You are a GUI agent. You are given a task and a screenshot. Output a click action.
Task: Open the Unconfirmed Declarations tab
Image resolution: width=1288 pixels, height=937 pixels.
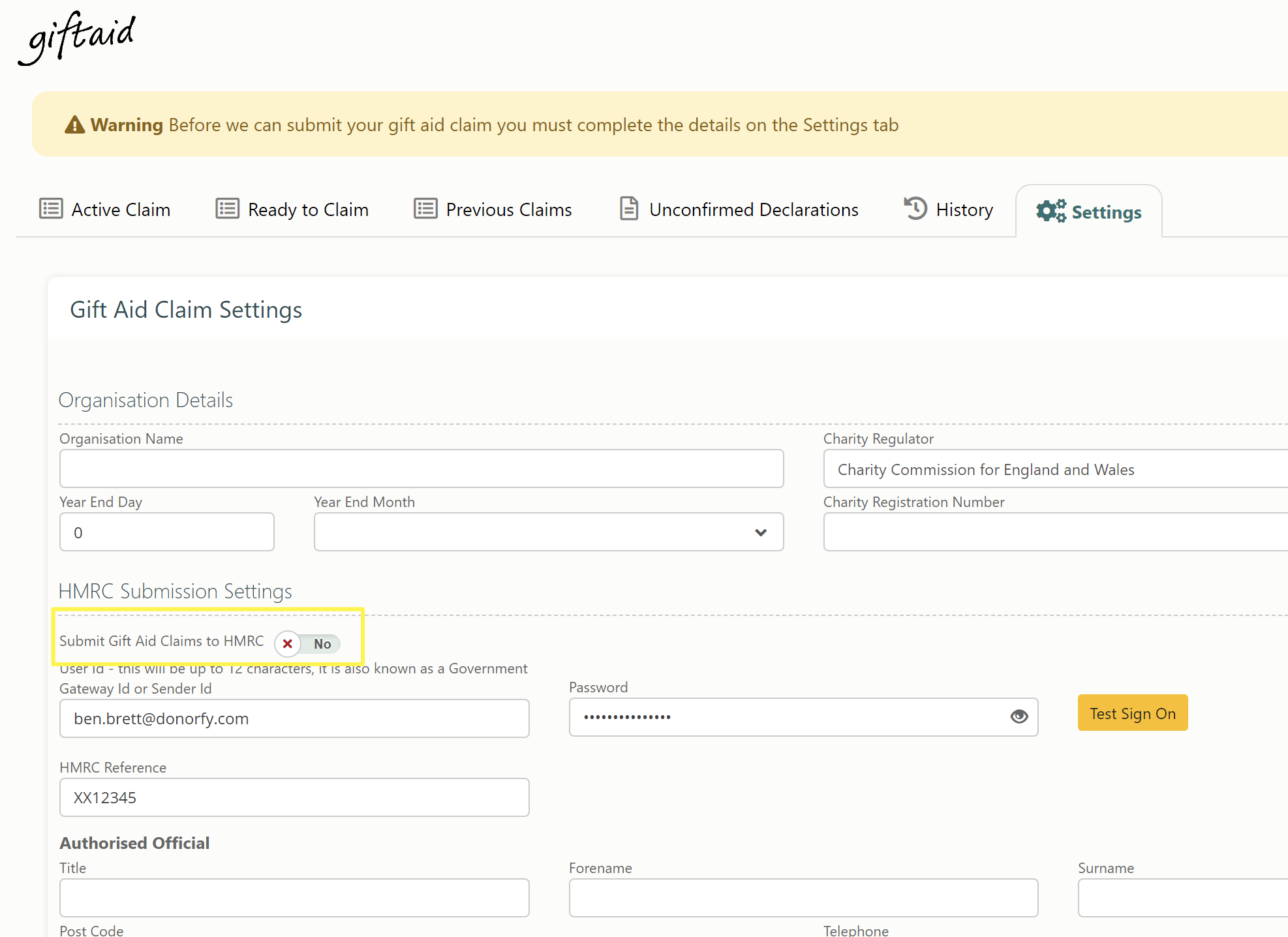point(739,209)
